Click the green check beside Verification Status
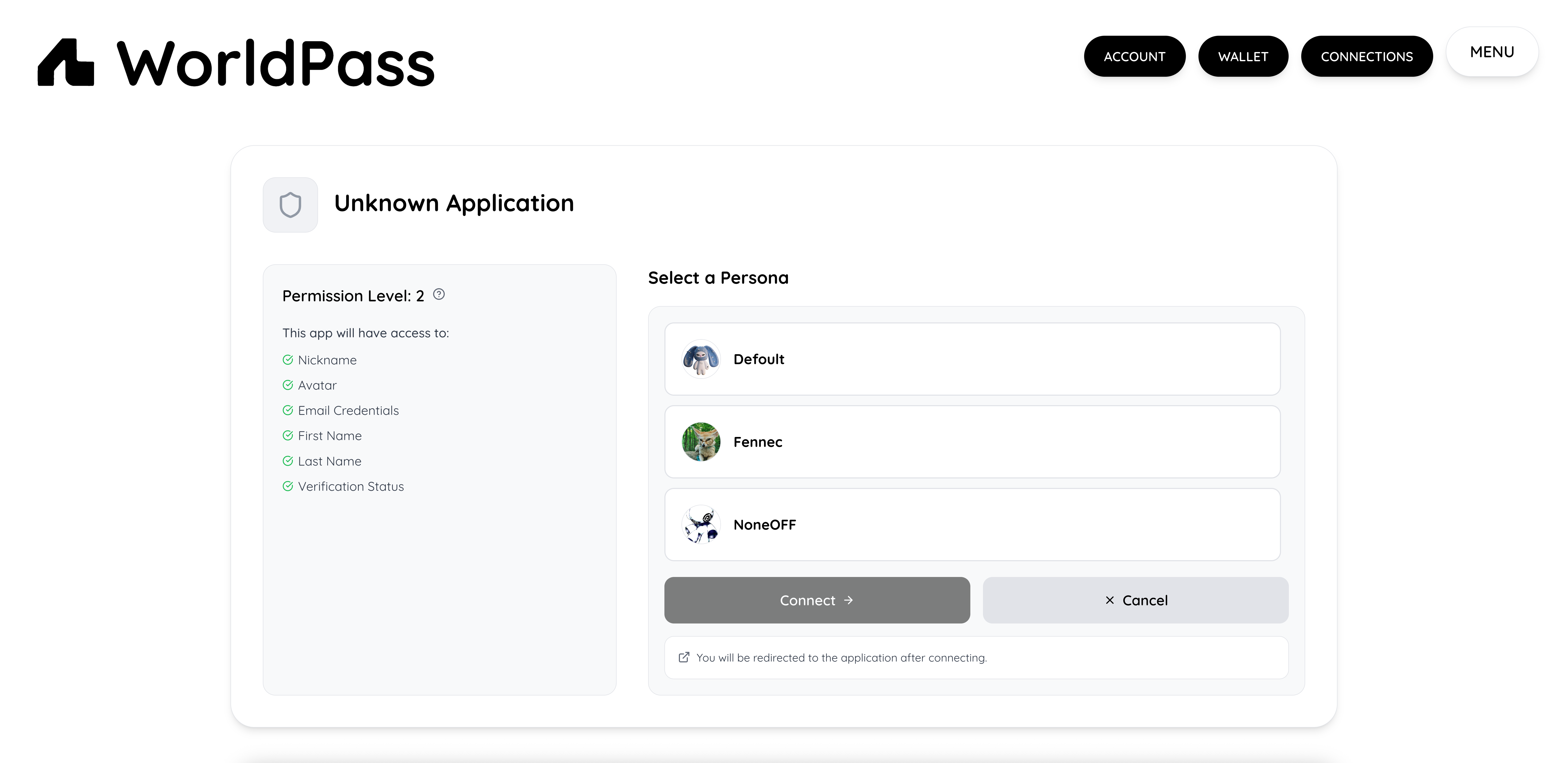Viewport: 1568px width, 763px height. (x=288, y=486)
